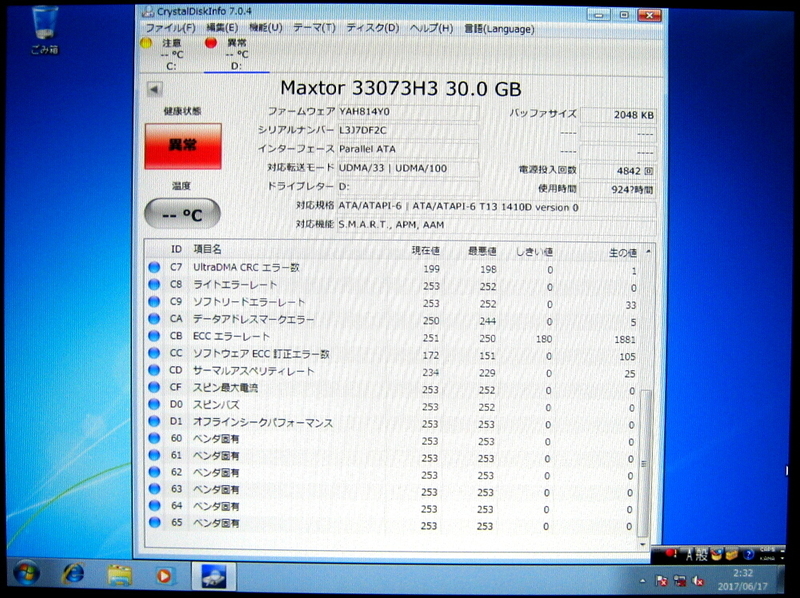Viewport: 800px width, 598px height.
Task: Click the blue status dot for row 65
Action: coord(154,522)
